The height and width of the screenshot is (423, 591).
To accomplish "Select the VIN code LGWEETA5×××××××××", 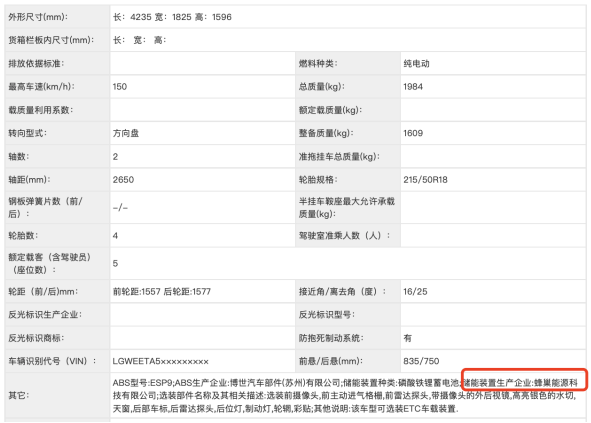I will coord(161,361).
